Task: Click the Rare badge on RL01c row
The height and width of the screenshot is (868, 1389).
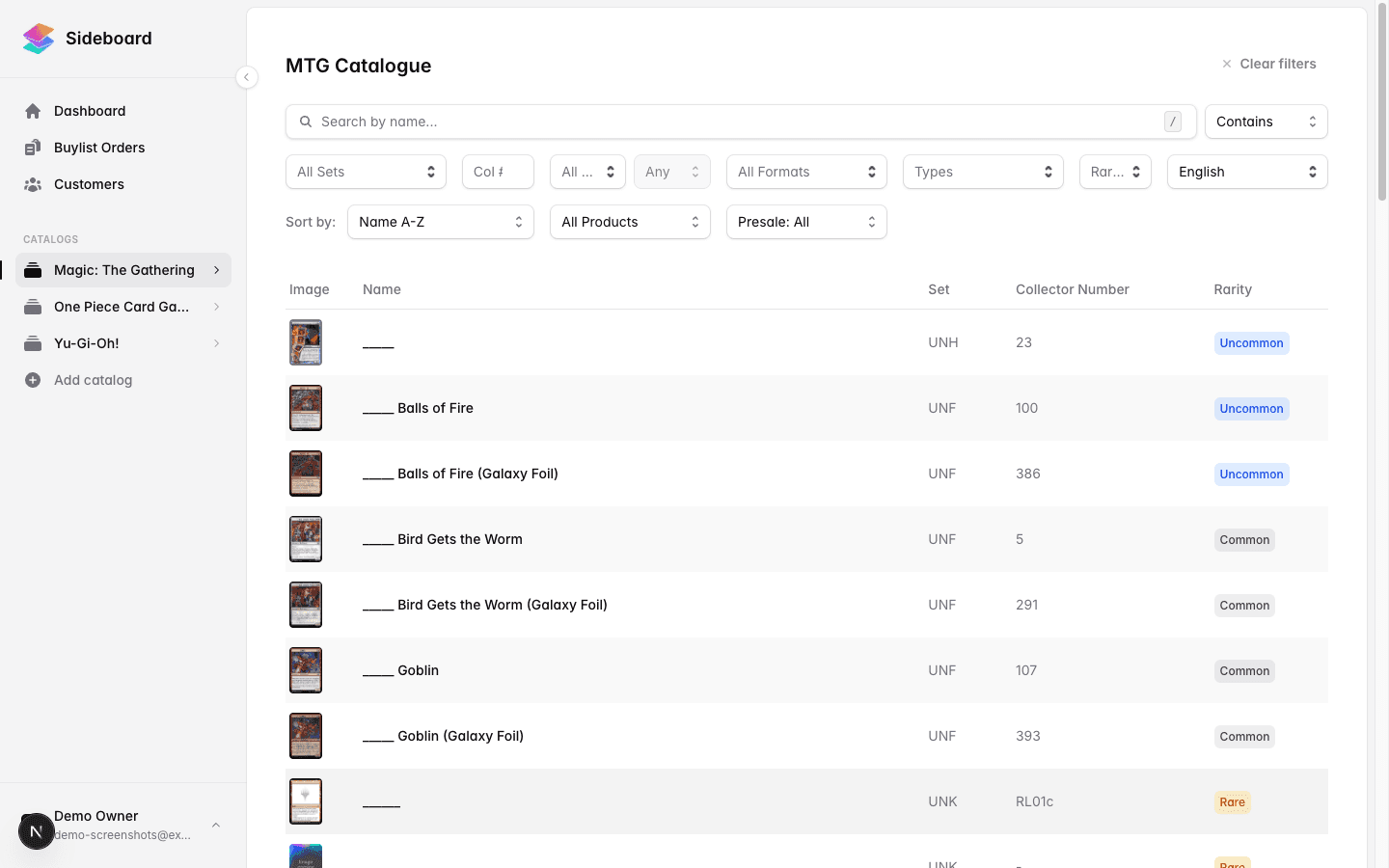Action: [1232, 802]
